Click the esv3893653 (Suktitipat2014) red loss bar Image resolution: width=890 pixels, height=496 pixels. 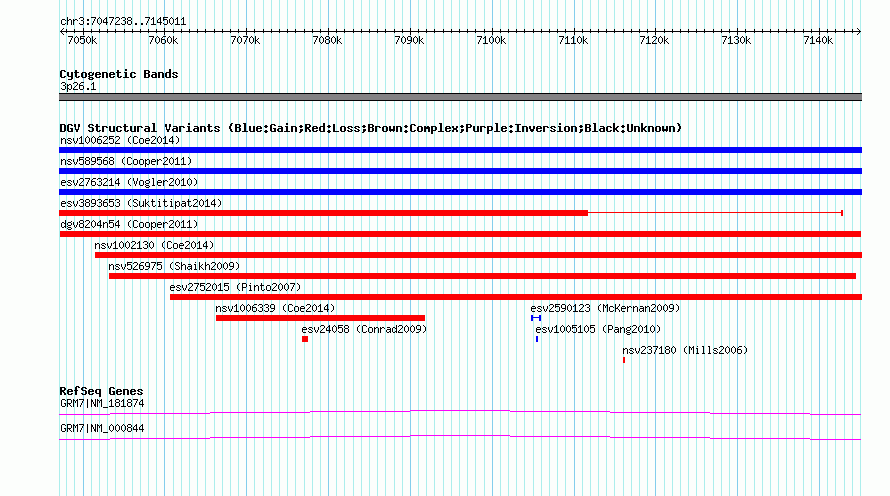pyautogui.click(x=324, y=213)
